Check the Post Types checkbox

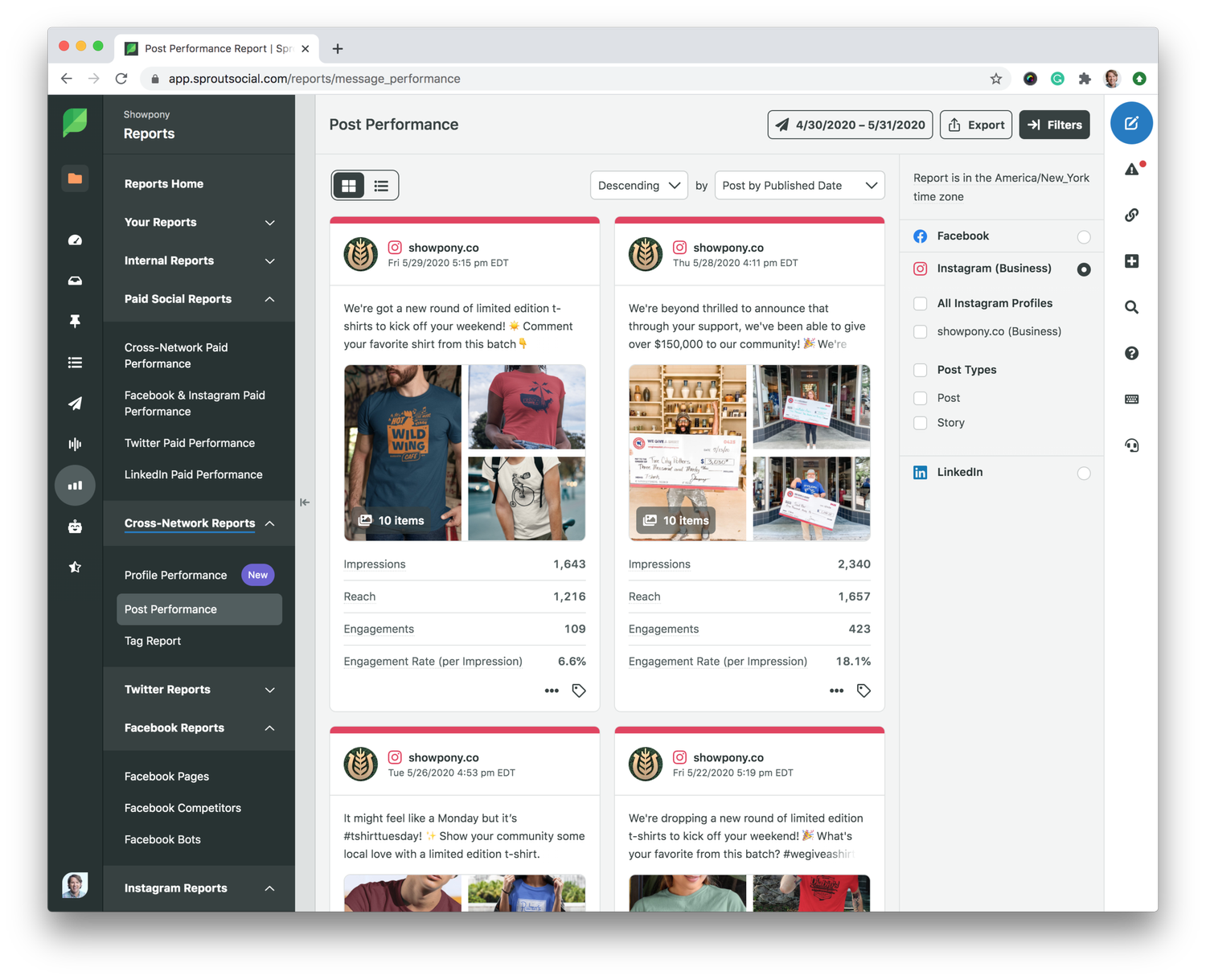coord(921,370)
